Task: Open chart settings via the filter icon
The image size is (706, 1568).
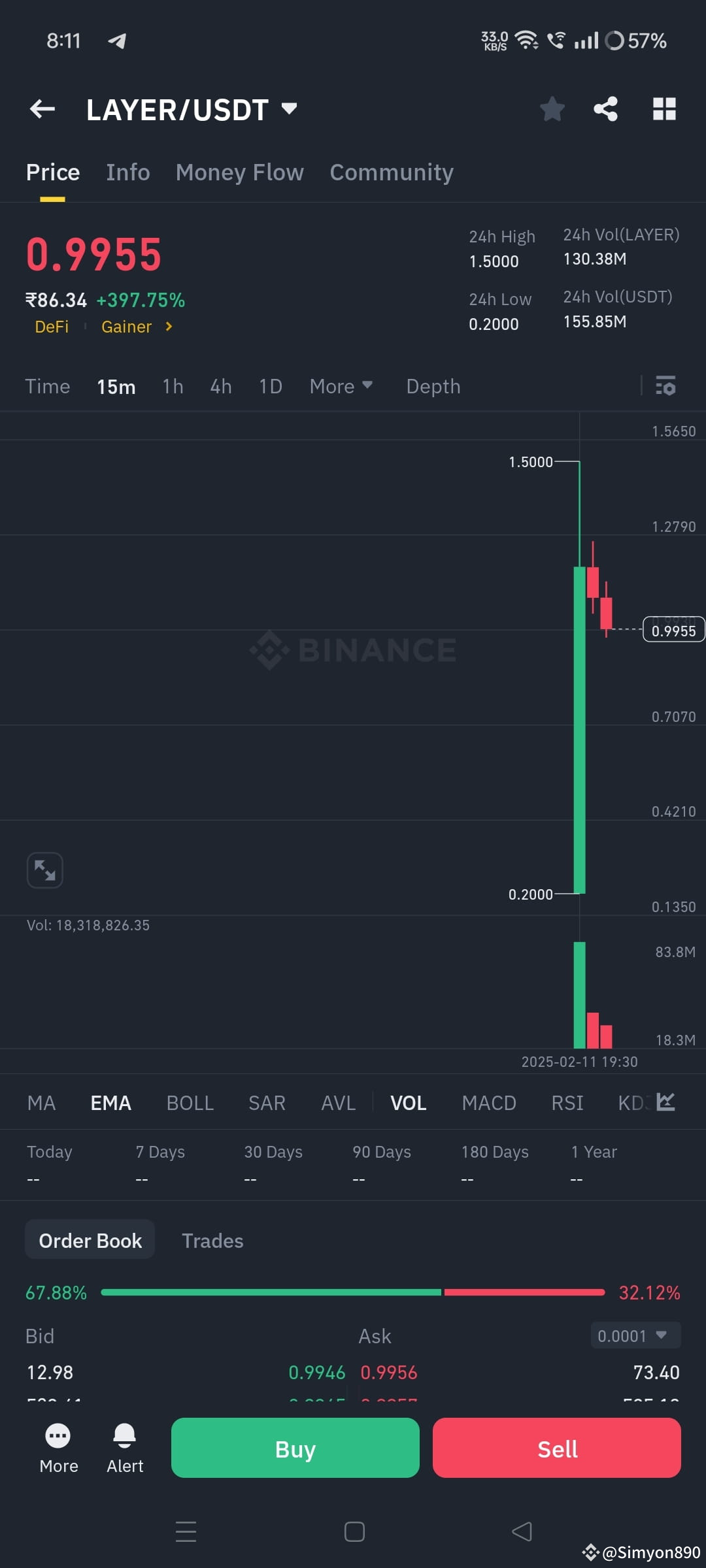Action: pyautogui.click(x=667, y=387)
